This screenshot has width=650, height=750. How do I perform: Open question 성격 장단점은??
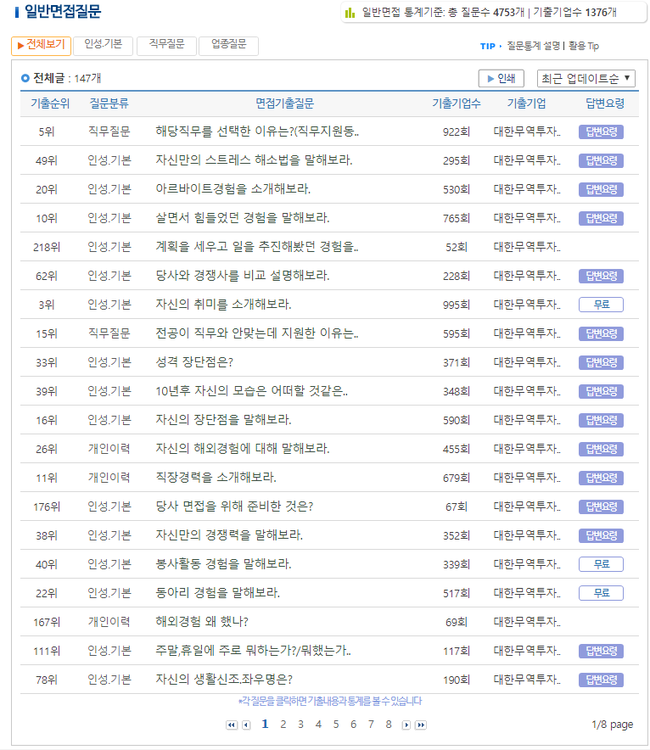(194, 362)
